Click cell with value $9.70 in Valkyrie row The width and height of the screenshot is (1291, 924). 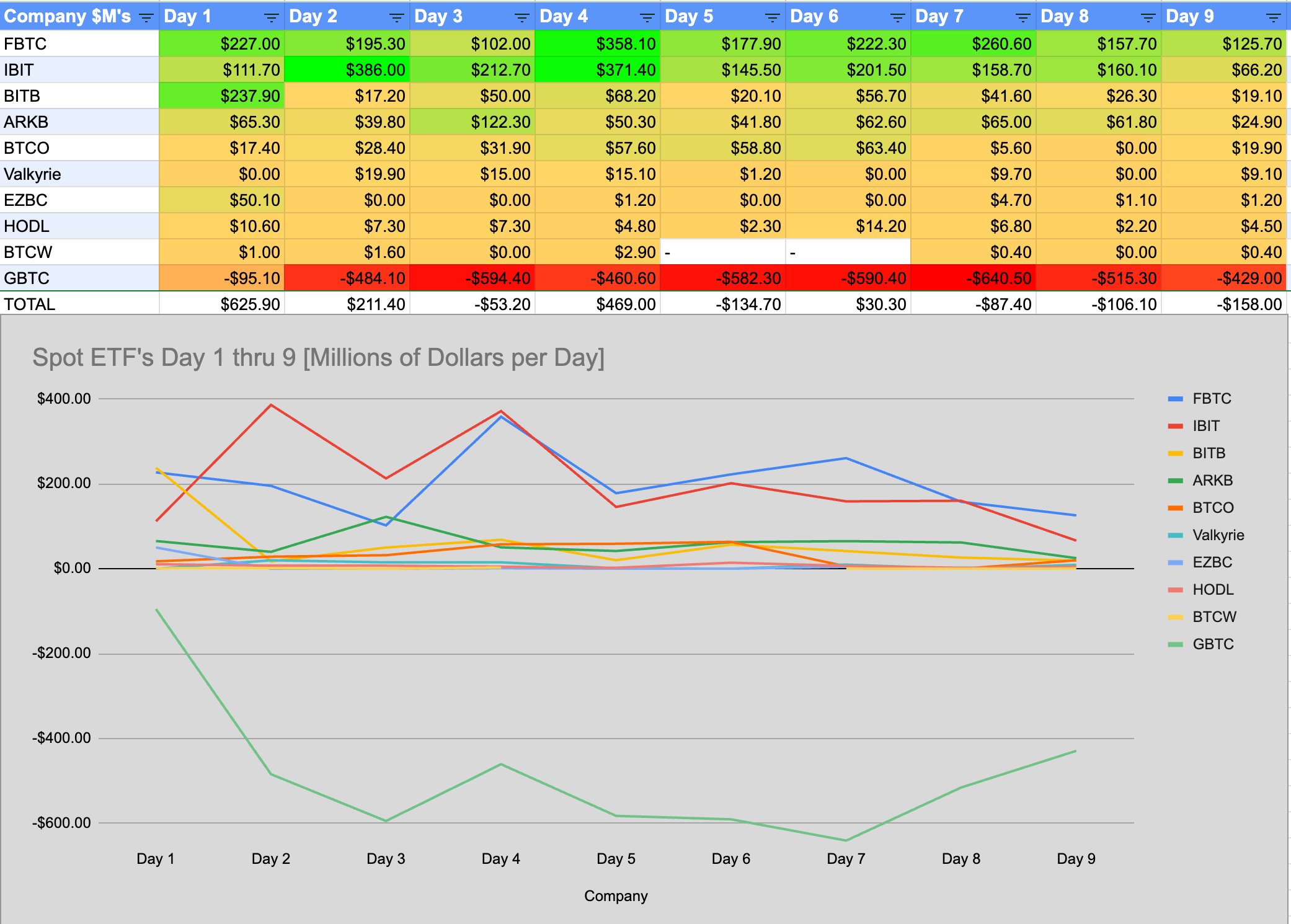pos(973,174)
